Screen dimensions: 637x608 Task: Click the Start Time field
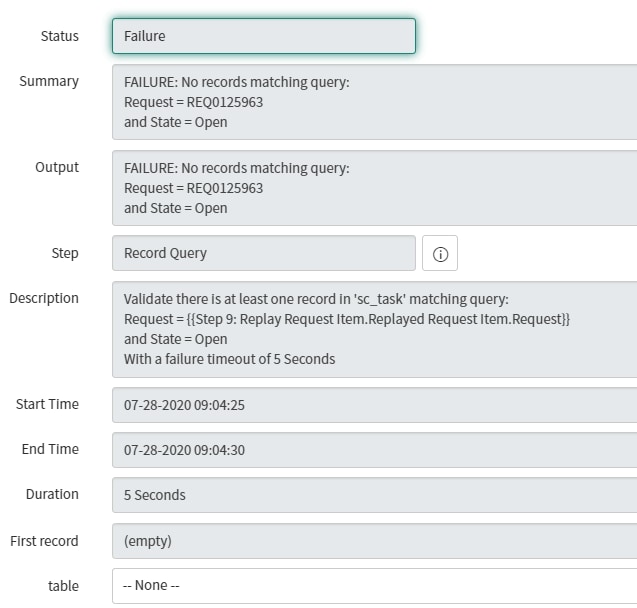tap(374, 405)
